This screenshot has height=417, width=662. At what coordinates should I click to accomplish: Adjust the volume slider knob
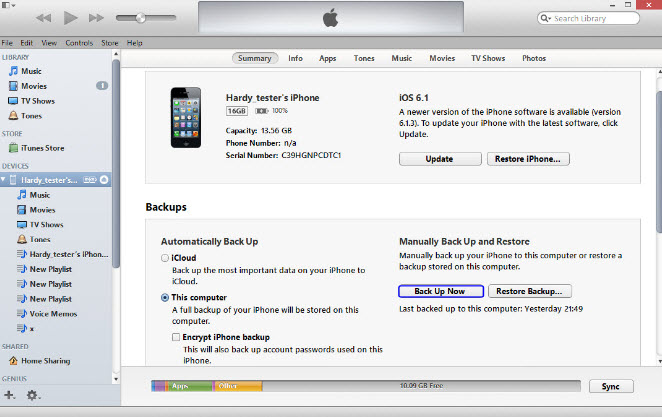pos(141,18)
